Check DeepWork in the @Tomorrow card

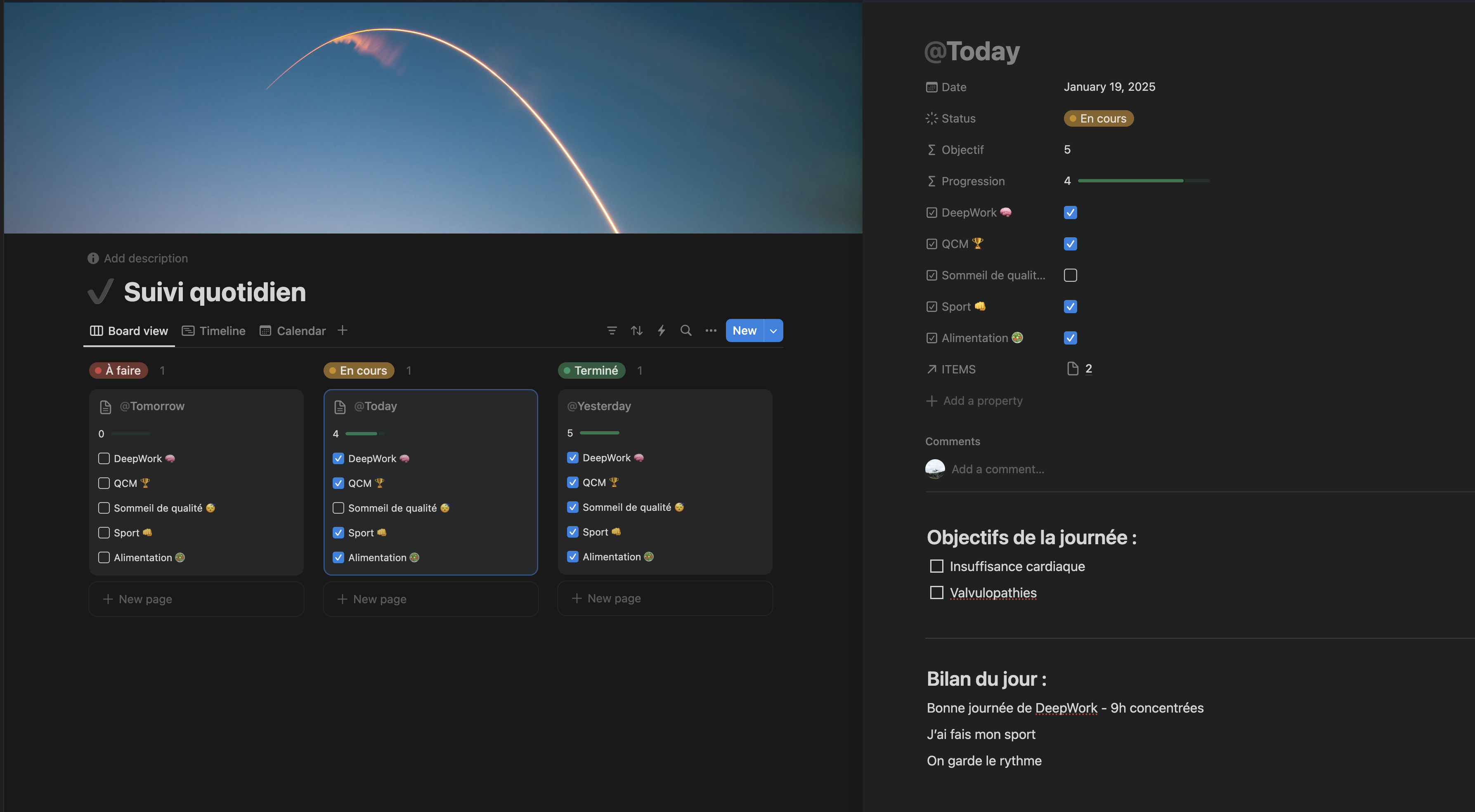(x=104, y=459)
